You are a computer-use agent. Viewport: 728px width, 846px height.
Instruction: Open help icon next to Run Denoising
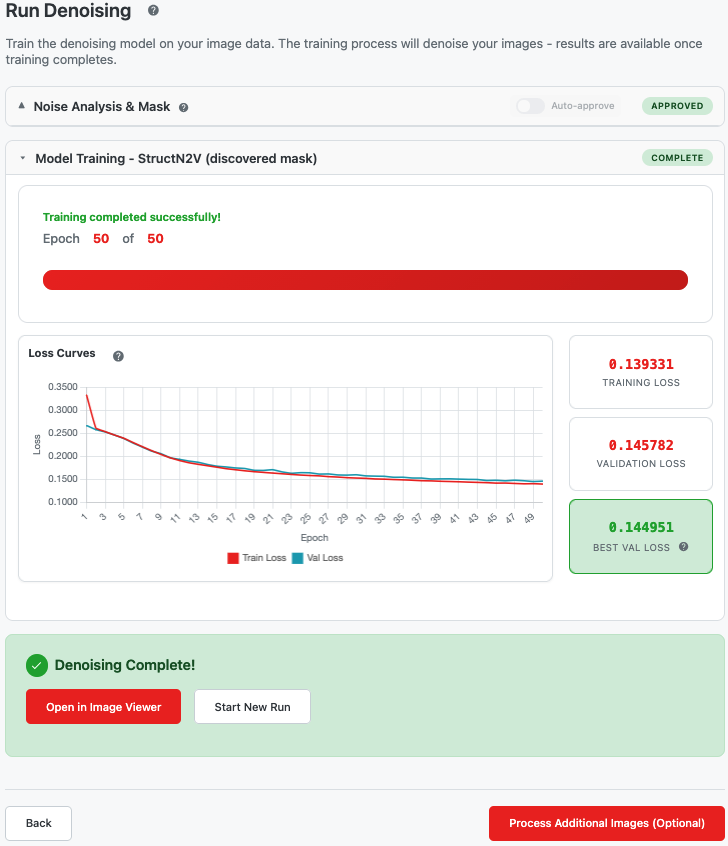click(x=153, y=10)
